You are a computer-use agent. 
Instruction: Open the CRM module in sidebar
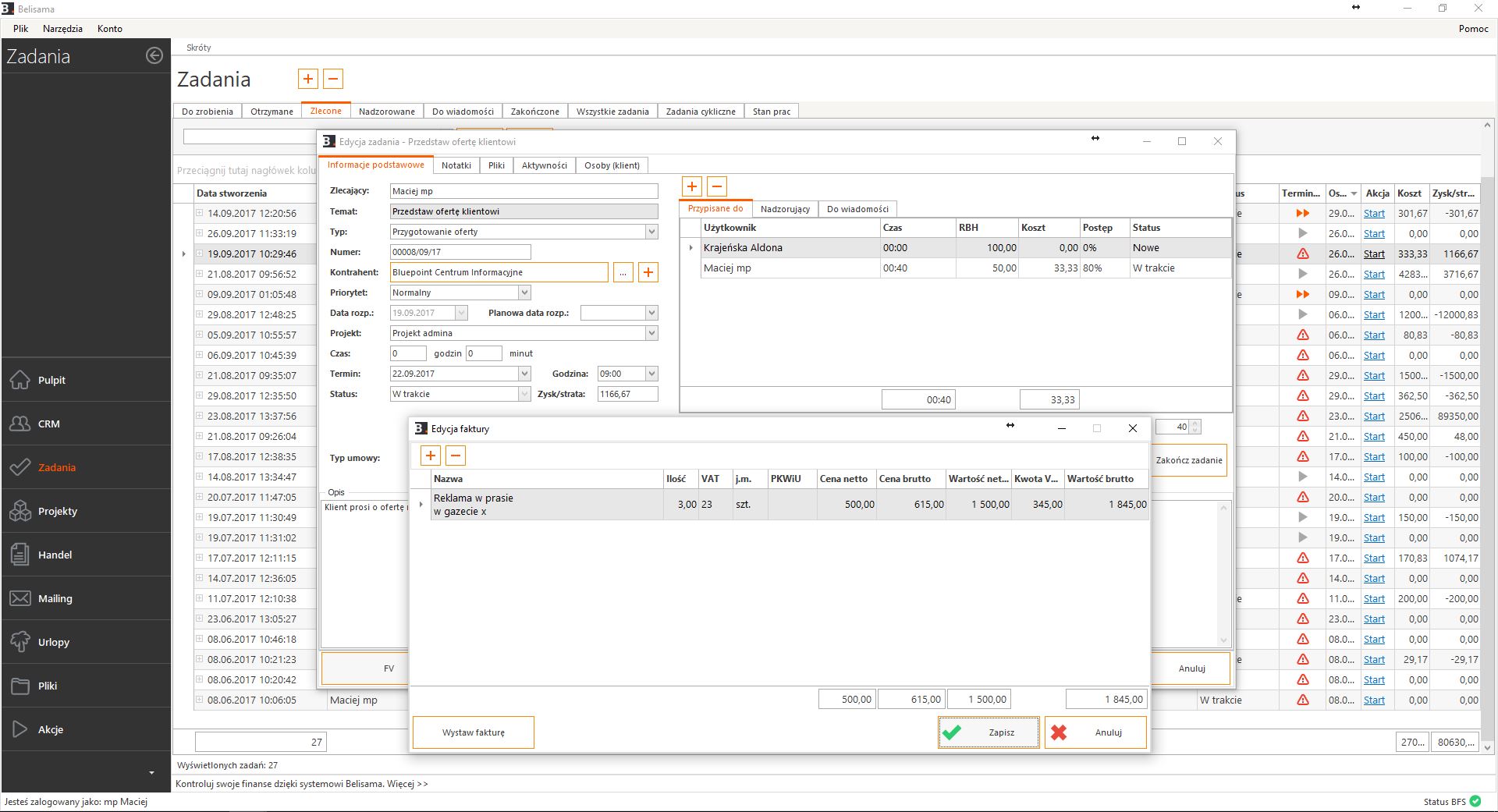pyautogui.click(x=48, y=424)
